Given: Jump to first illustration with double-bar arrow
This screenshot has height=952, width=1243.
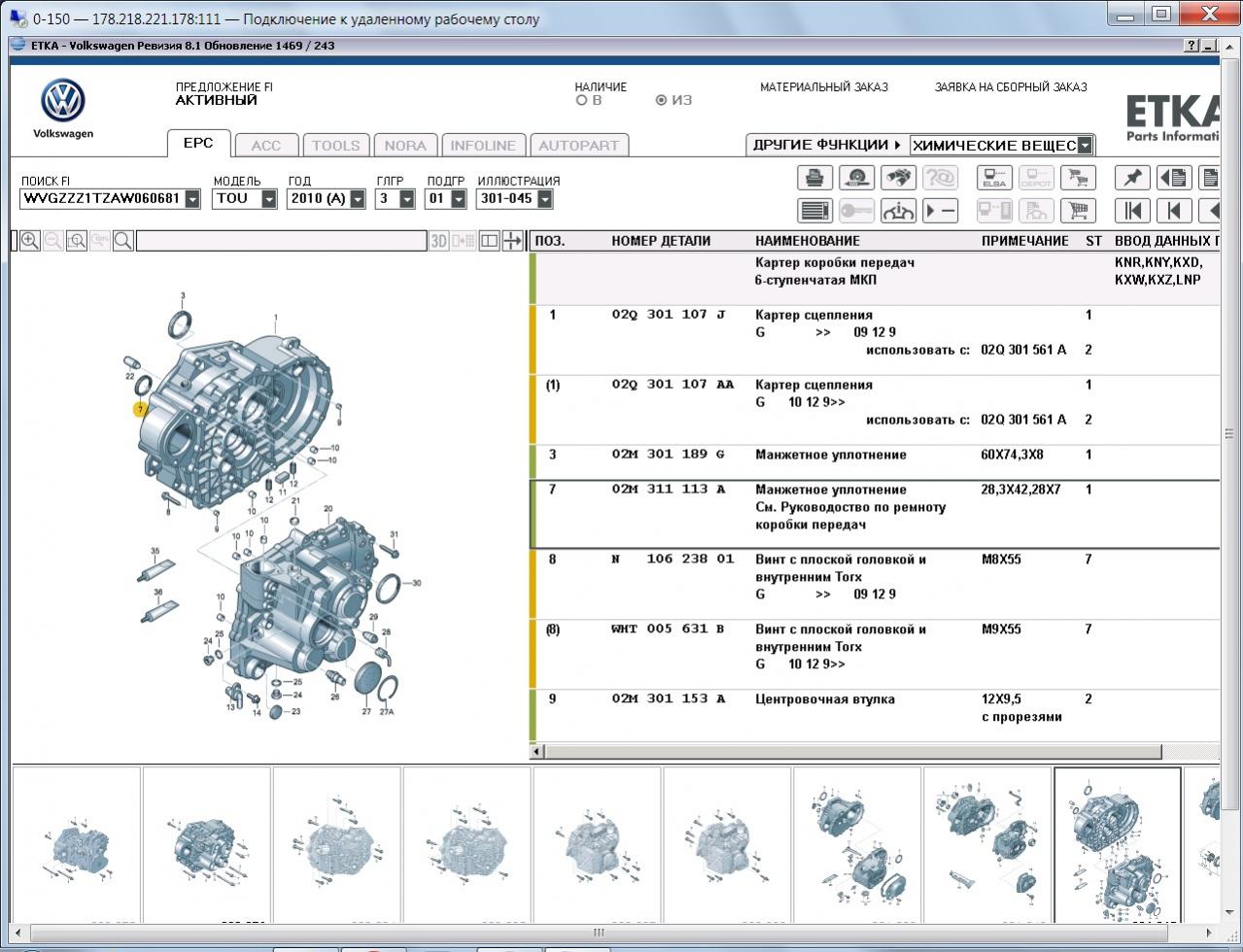Looking at the screenshot, I should [x=1132, y=210].
